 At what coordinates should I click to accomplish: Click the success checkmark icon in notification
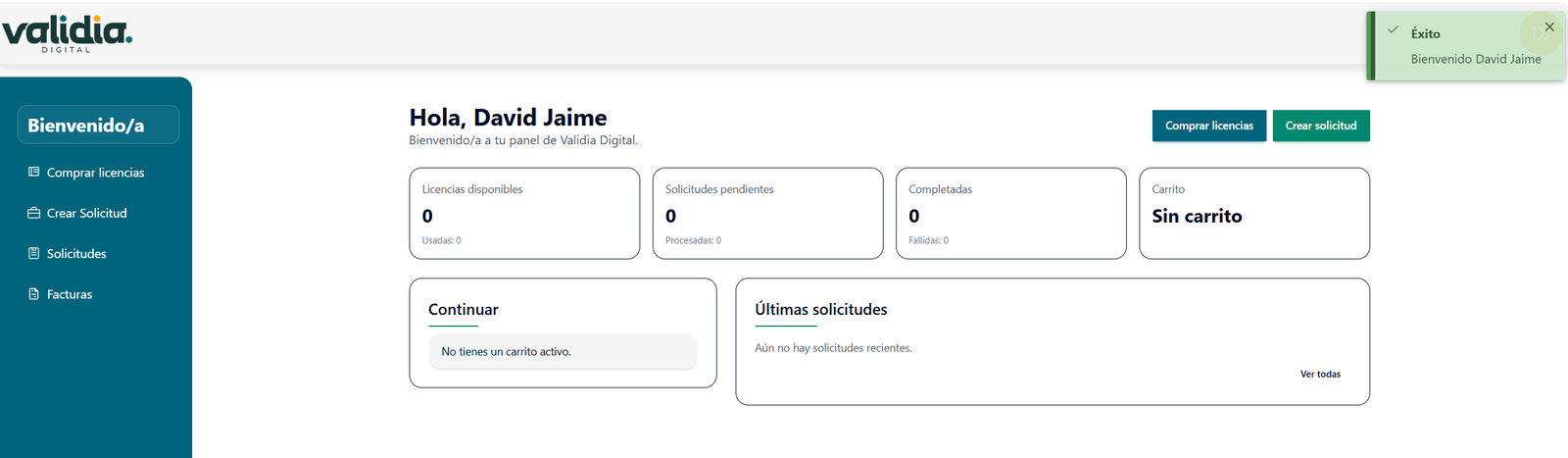pyautogui.click(x=1393, y=30)
